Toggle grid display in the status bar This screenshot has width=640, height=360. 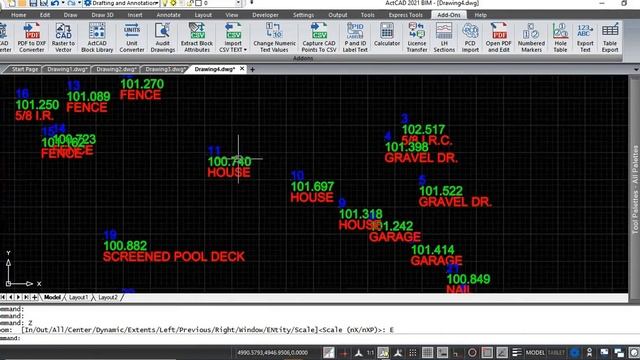pyautogui.click(x=427, y=352)
